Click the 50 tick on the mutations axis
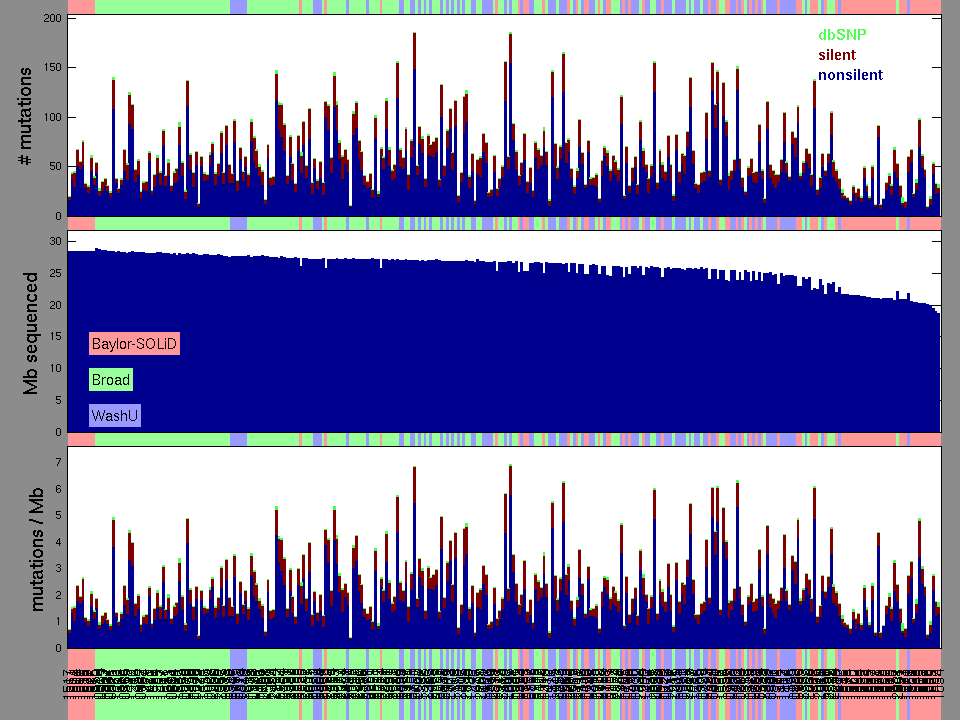This screenshot has height=720, width=960. 54,166
